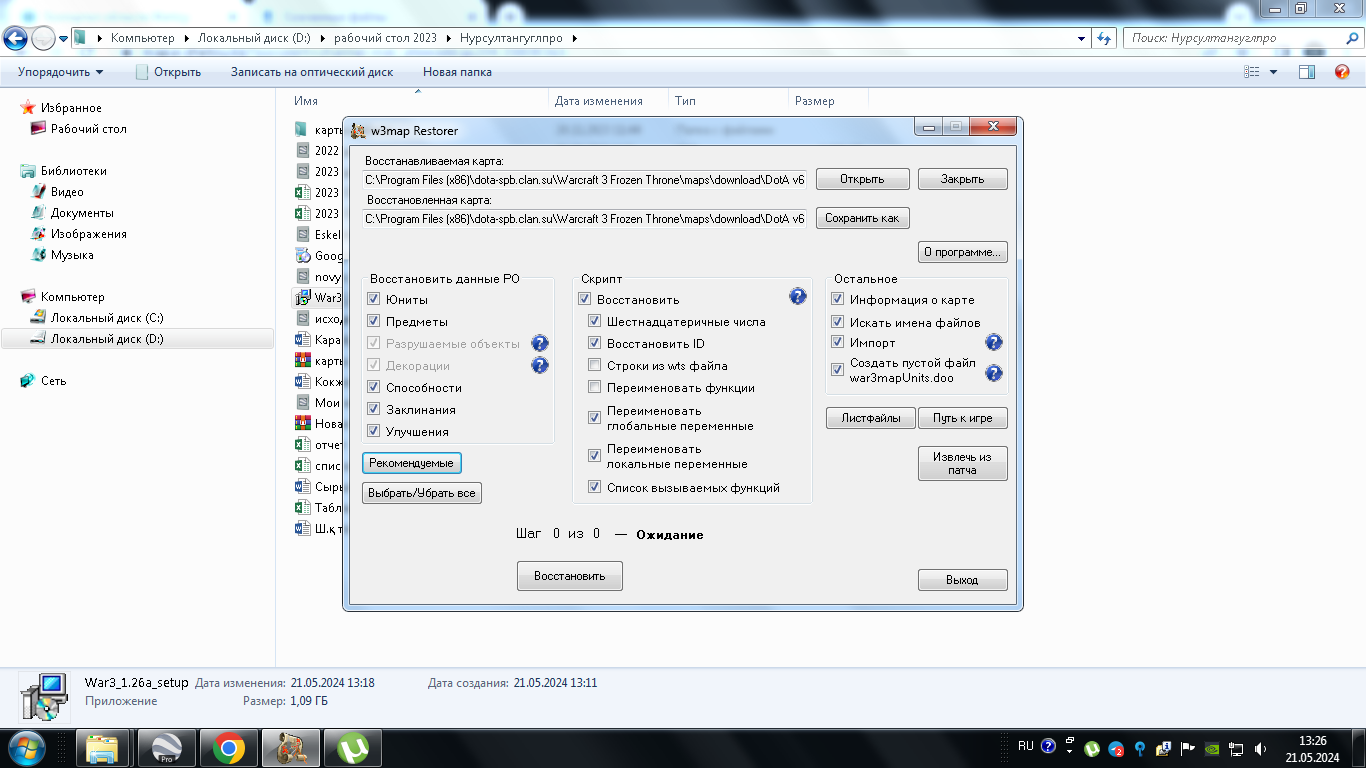Toggle Список вызываемых функций checkbox
The image size is (1366, 768).
click(x=594, y=487)
